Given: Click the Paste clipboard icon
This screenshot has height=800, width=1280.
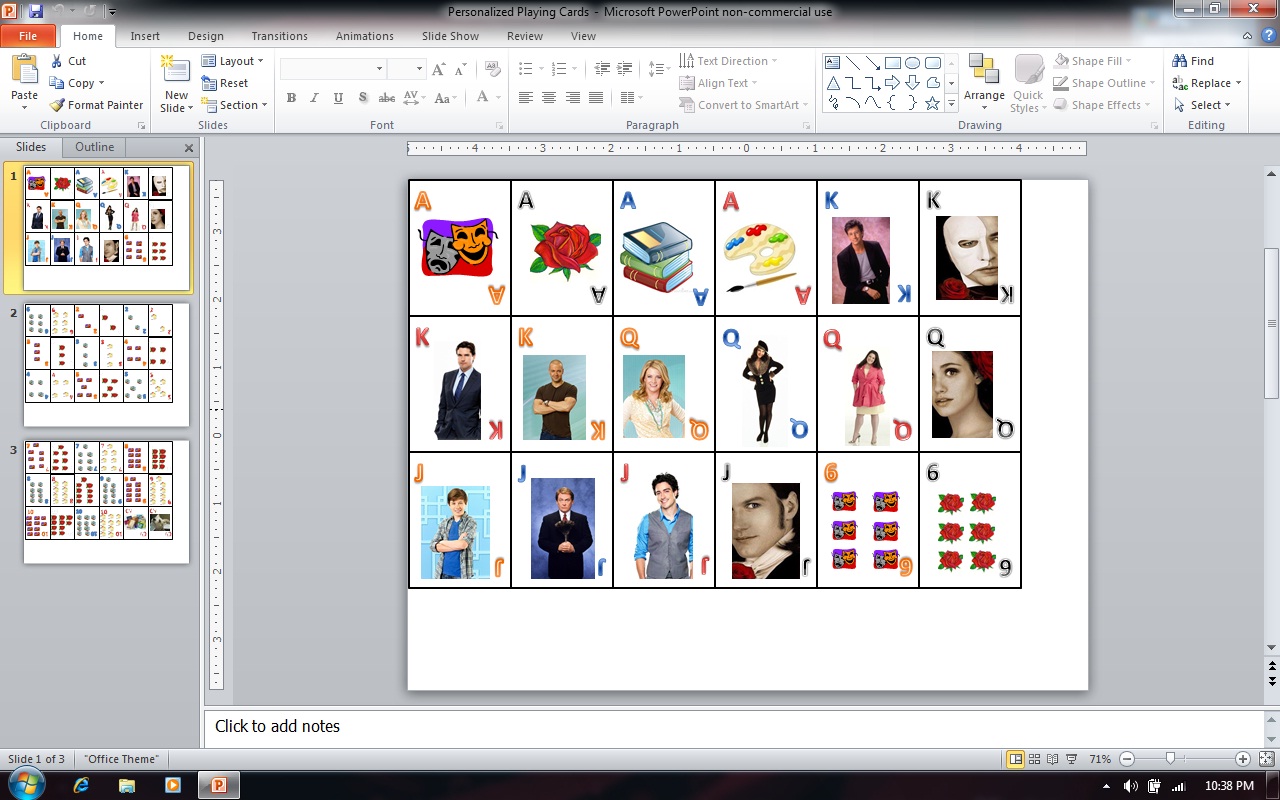Looking at the screenshot, I should tap(24, 70).
